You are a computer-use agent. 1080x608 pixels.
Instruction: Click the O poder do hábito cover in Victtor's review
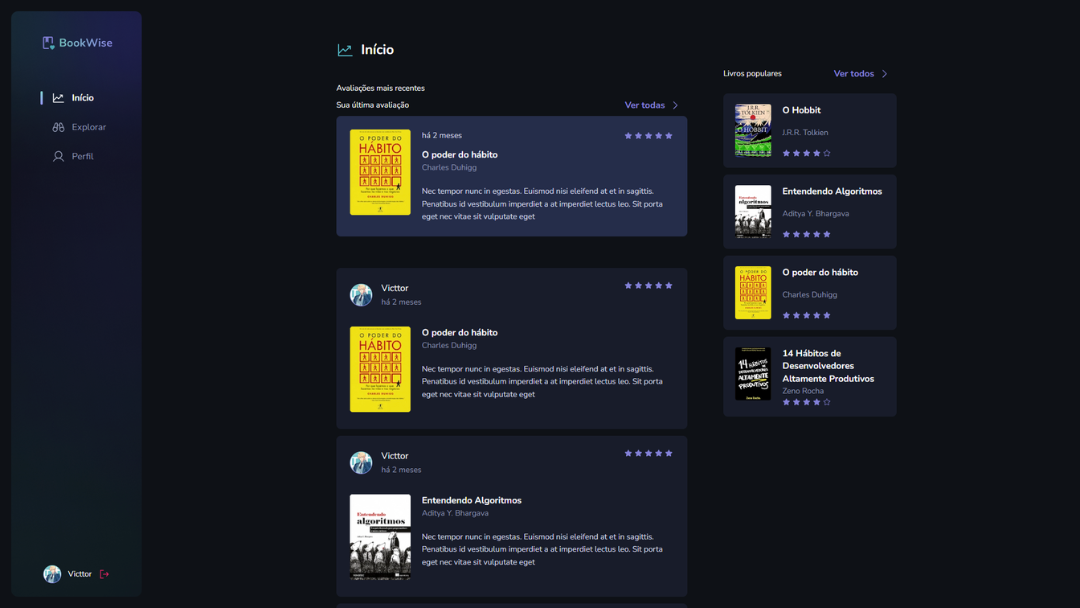pos(380,369)
